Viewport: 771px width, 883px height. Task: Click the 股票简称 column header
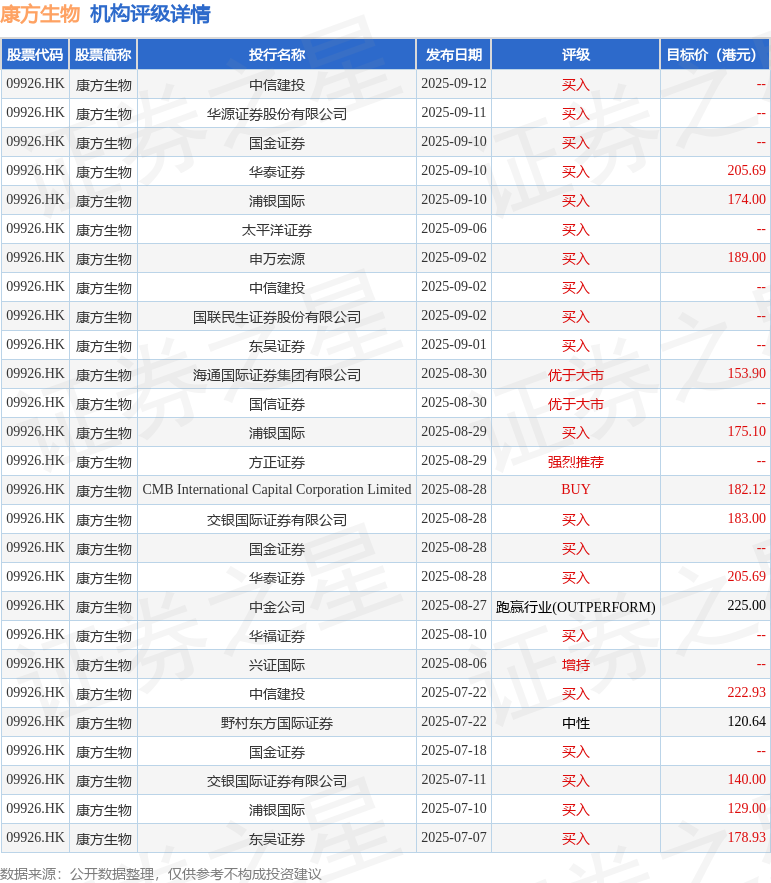pyautogui.click(x=103, y=55)
